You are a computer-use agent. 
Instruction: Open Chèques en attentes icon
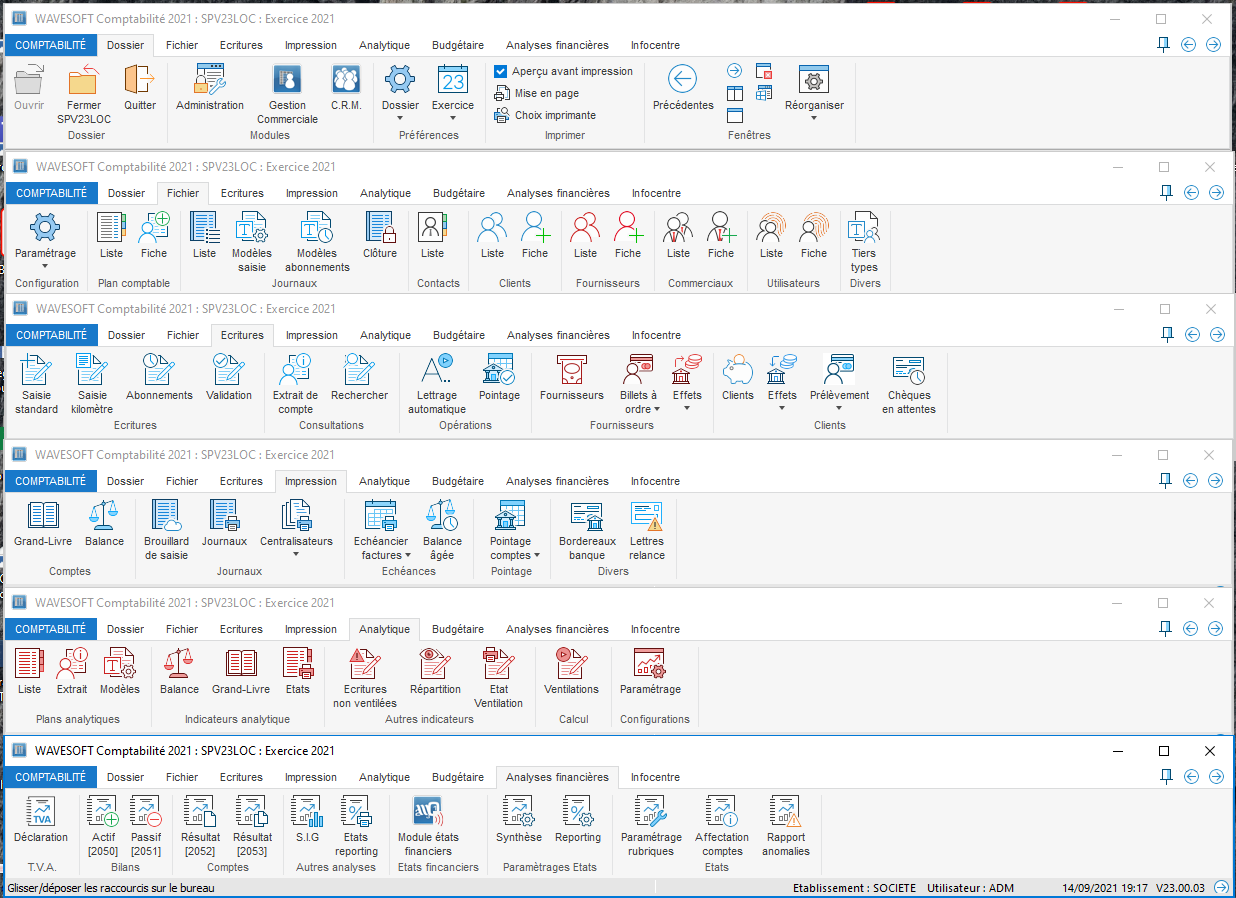(x=909, y=370)
